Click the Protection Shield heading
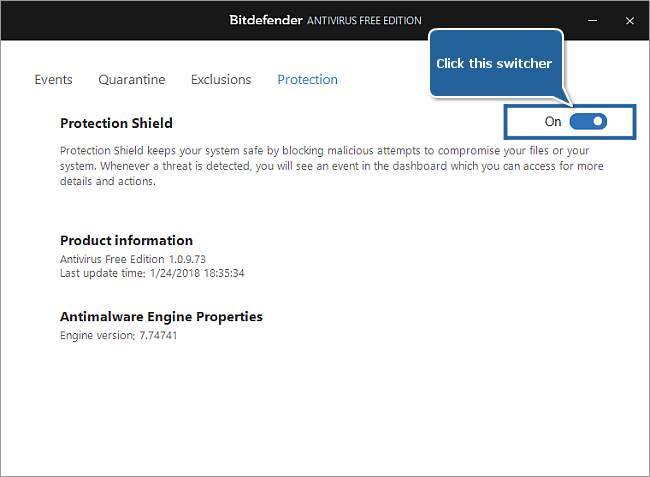This screenshot has width=650, height=477. [x=116, y=123]
